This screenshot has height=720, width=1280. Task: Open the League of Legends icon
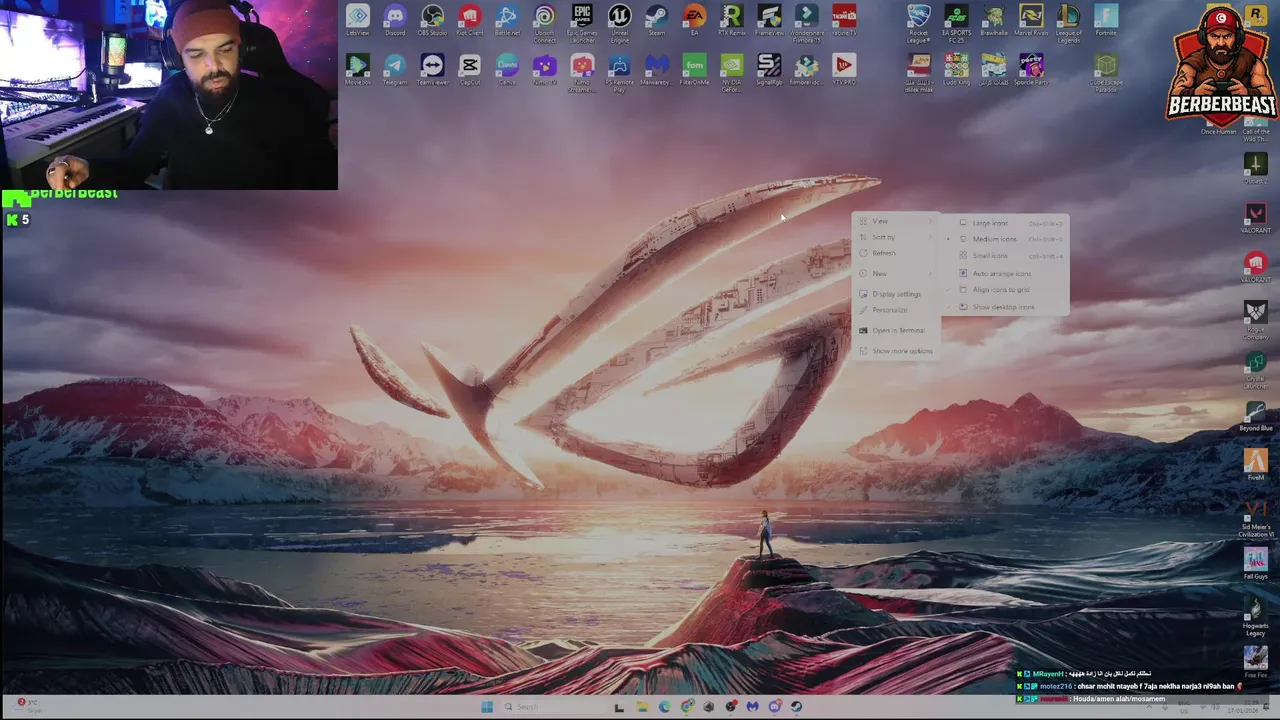pyautogui.click(x=1068, y=22)
